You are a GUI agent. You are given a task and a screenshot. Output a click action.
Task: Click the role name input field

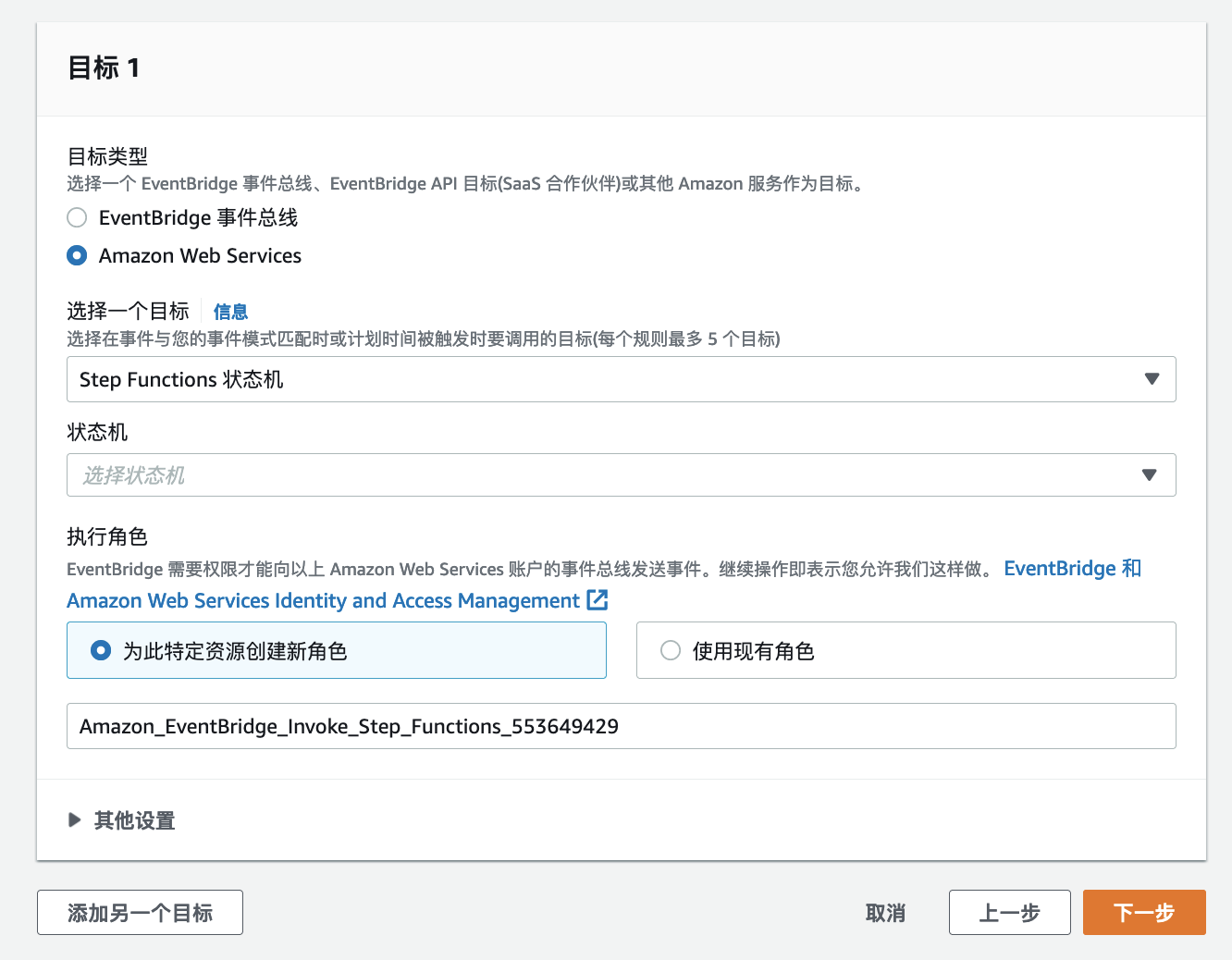point(621,726)
